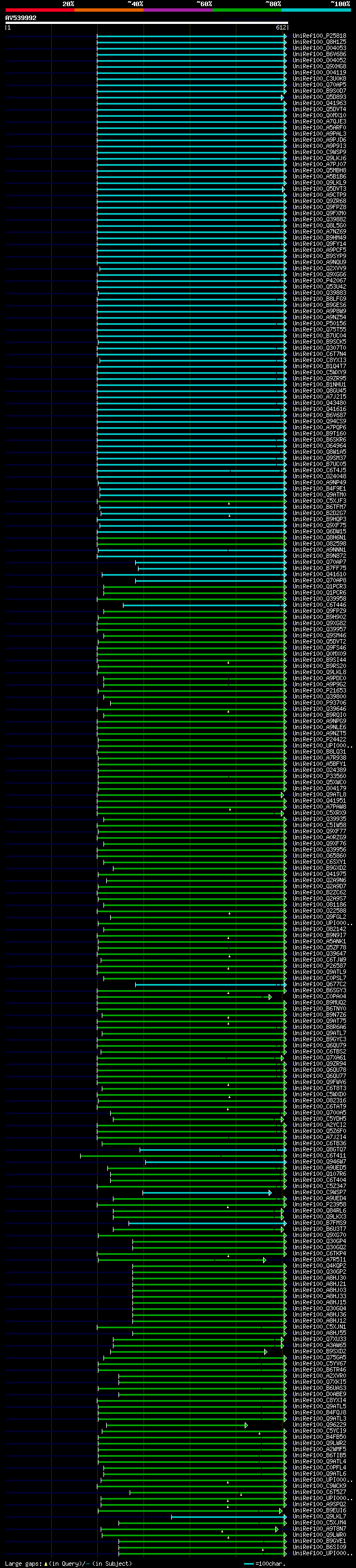The width and height of the screenshot is (356, 1568).
Task: Click the white query sequence bar
Action: (147, 23)
